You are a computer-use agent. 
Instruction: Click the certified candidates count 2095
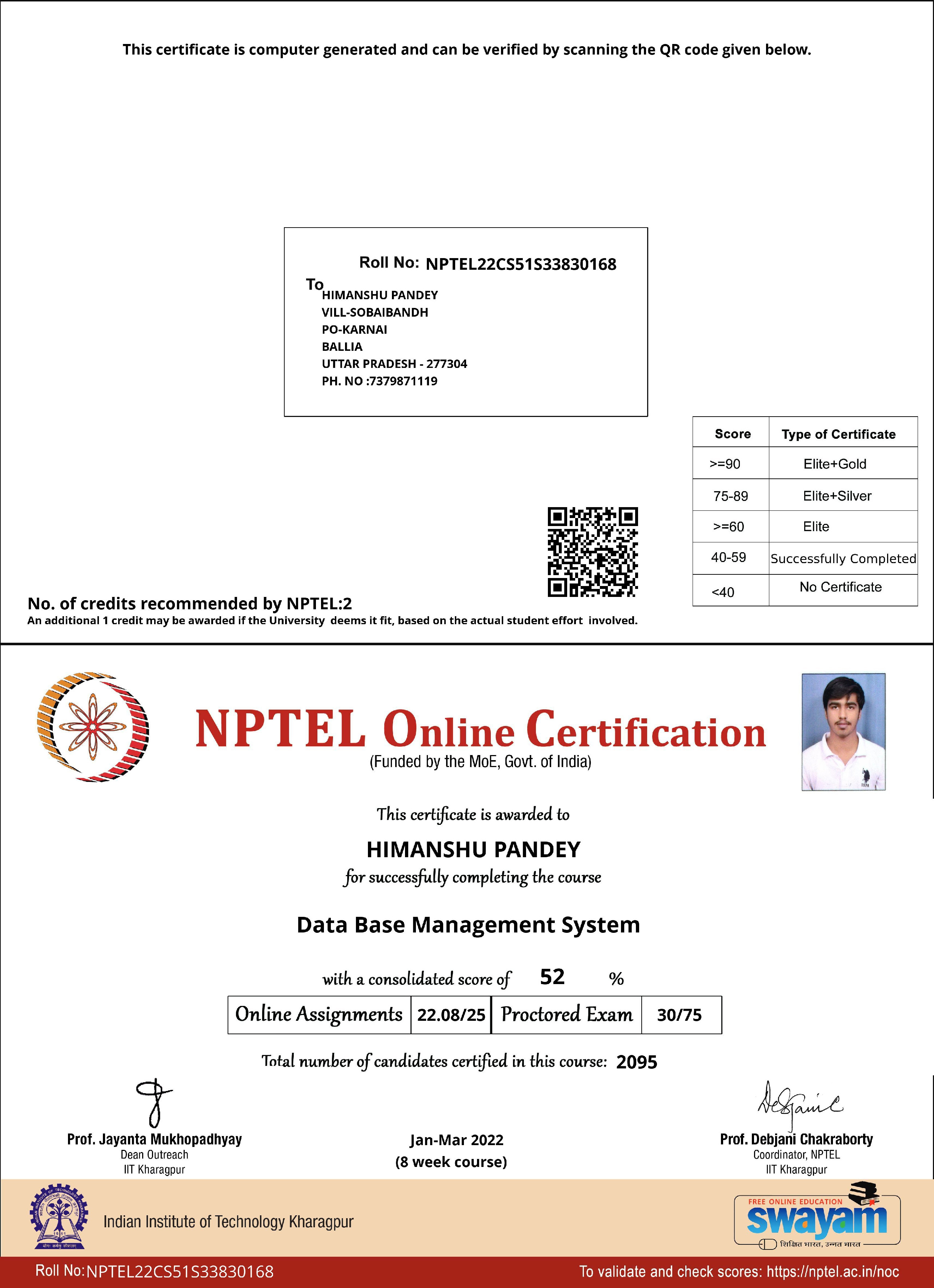click(637, 1062)
